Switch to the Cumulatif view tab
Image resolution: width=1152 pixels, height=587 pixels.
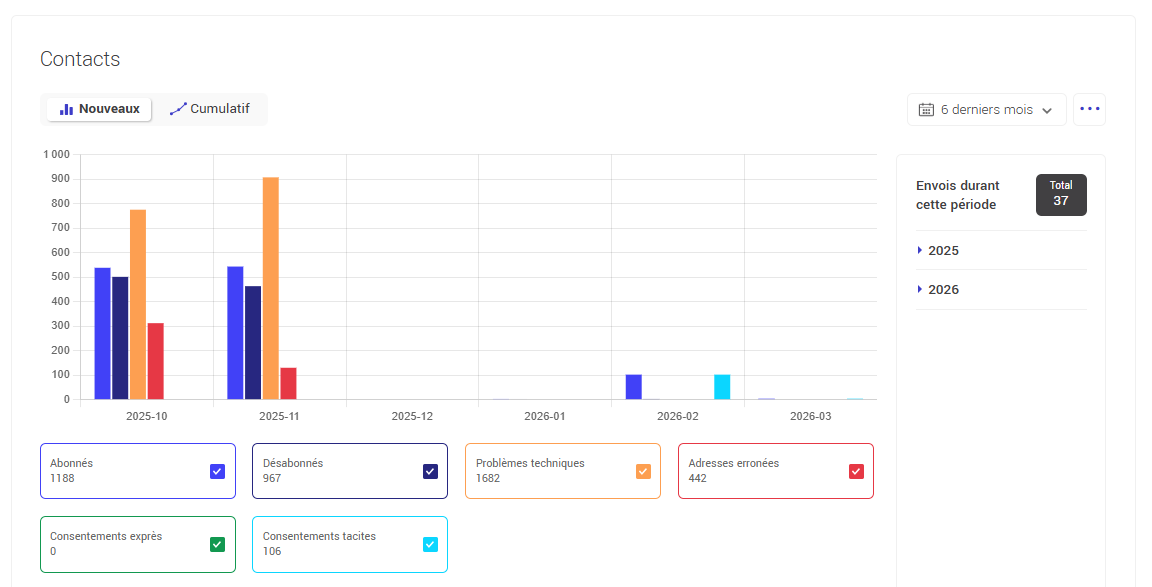[x=210, y=109]
